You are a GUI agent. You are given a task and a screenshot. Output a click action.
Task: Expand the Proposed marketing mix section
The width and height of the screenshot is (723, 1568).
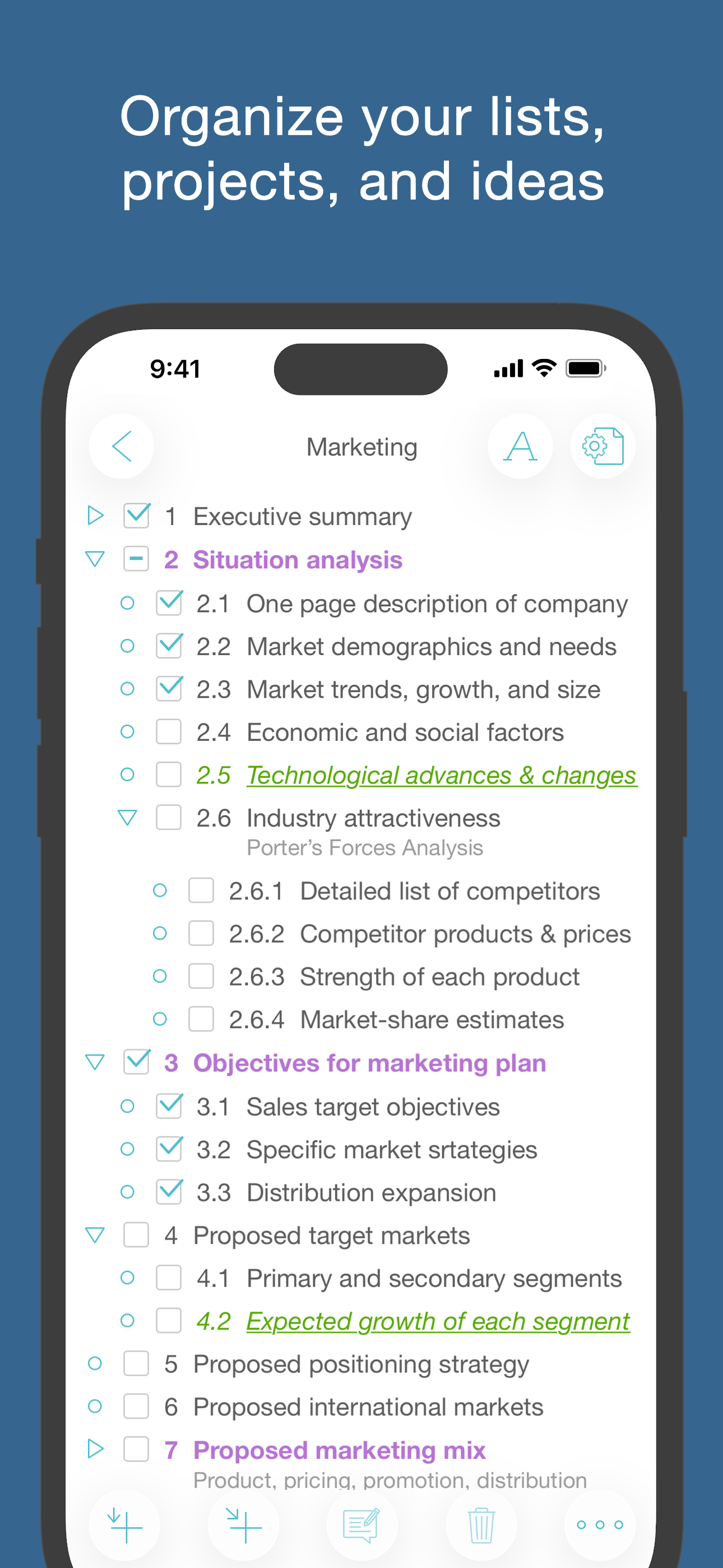(x=95, y=1449)
